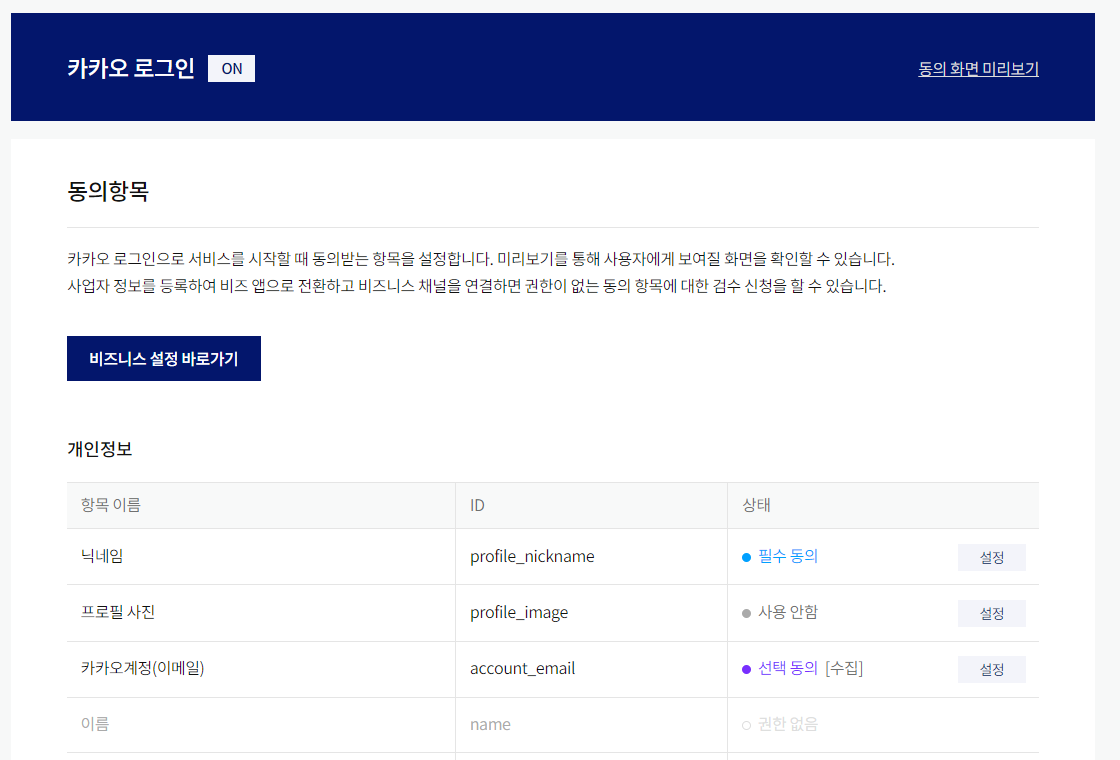Screen dimensions: 1120x760
Task: Click the 프로필 사진 item name
Action: pyautogui.click(x=118, y=612)
